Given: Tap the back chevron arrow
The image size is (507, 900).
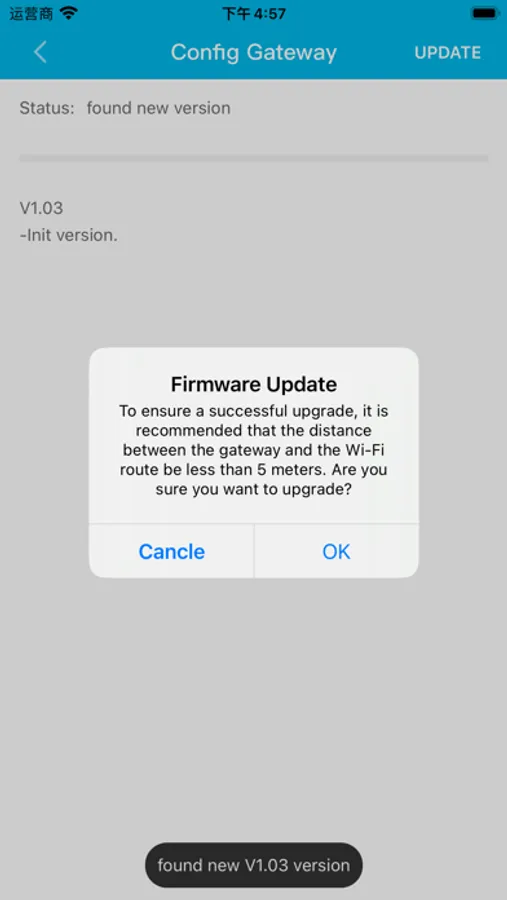Looking at the screenshot, I should point(40,52).
